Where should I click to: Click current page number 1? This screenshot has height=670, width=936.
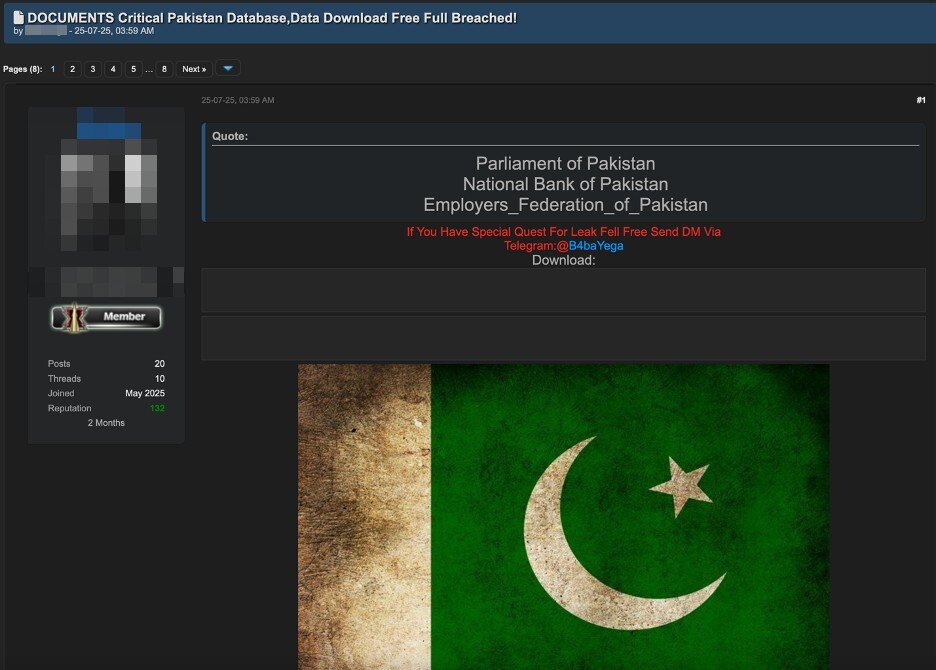(x=53, y=69)
